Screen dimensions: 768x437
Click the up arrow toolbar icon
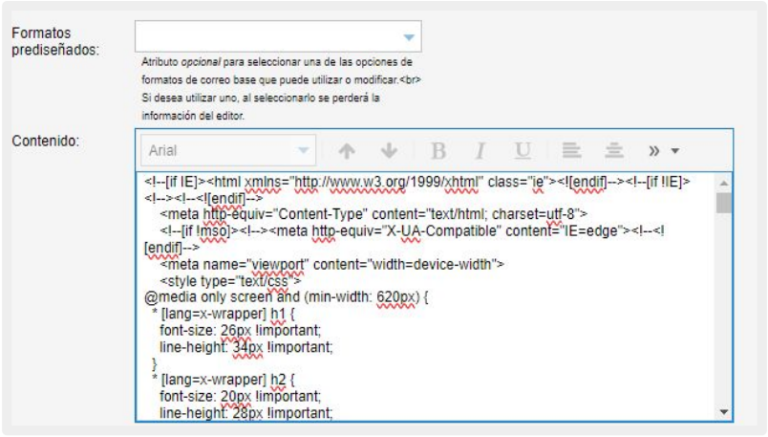(x=347, y=150)
